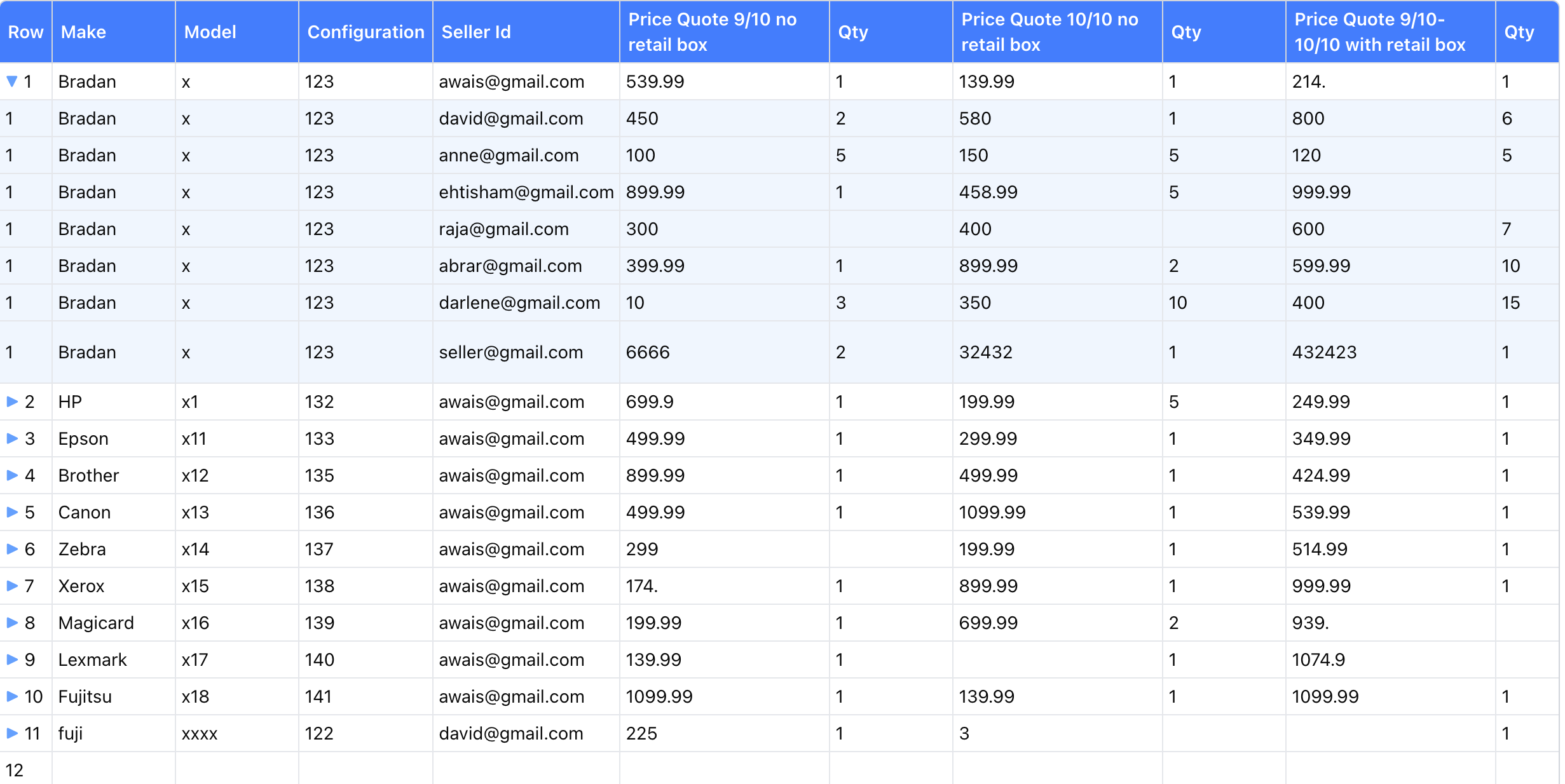This screenshot has height=784, width=1565.
Task: Click the empty row 12 number cell
Action: [x=26, y=769]
